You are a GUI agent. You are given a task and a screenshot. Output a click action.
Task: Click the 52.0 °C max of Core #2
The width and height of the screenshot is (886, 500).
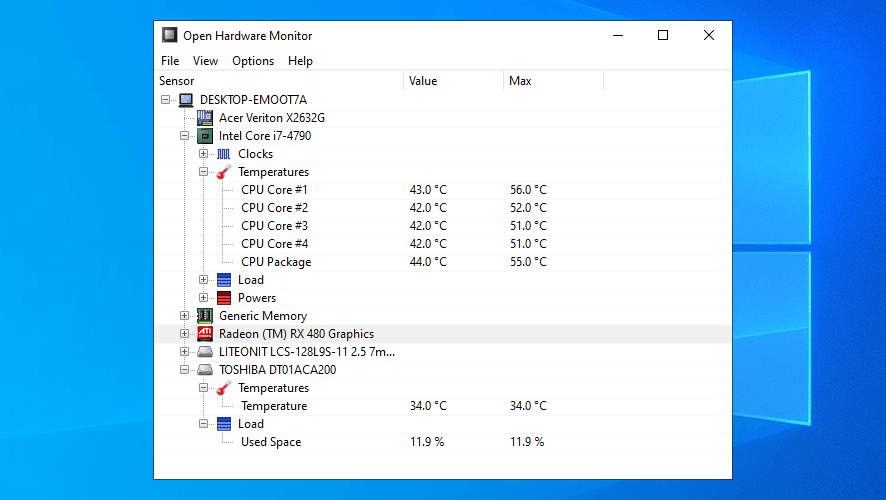click(528, 208)
